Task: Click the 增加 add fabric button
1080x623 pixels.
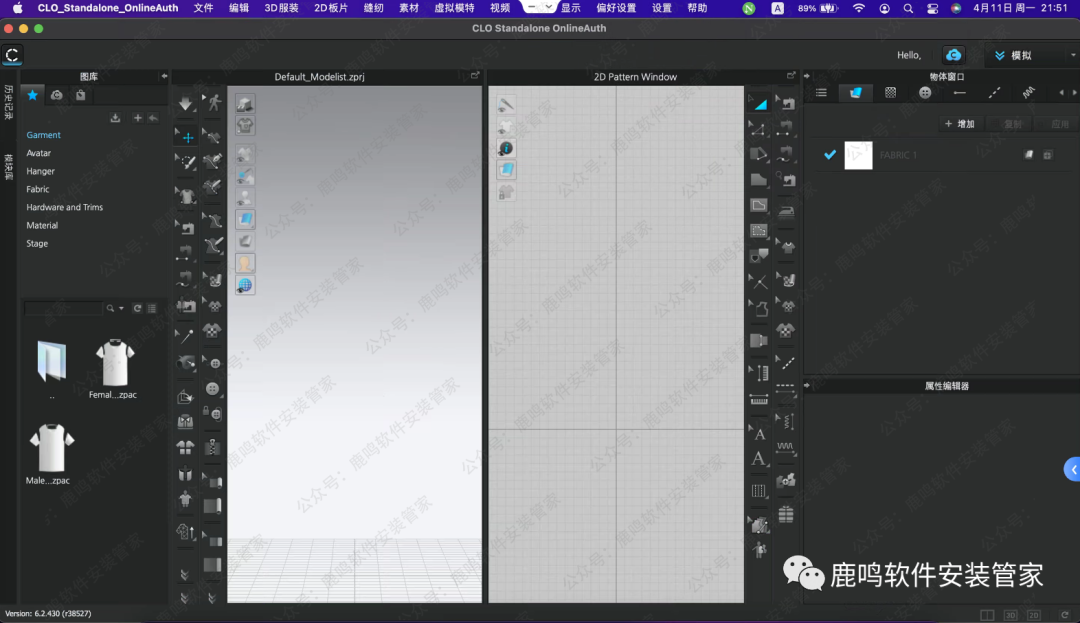Action: (x=959, y=124)
